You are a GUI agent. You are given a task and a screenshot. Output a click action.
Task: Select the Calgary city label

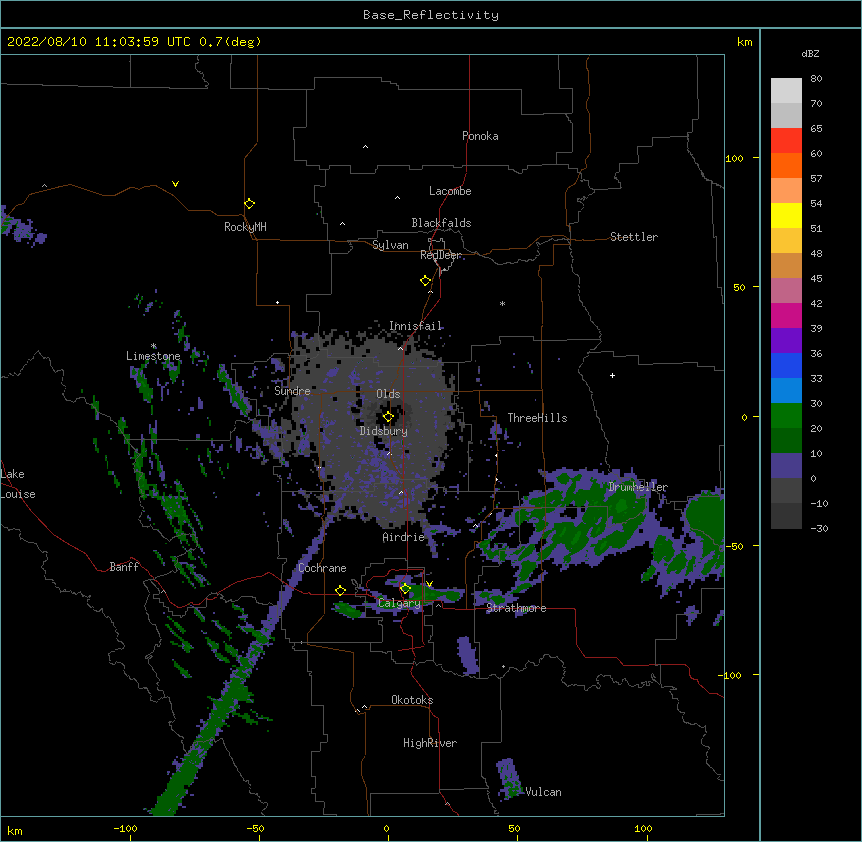399,603
